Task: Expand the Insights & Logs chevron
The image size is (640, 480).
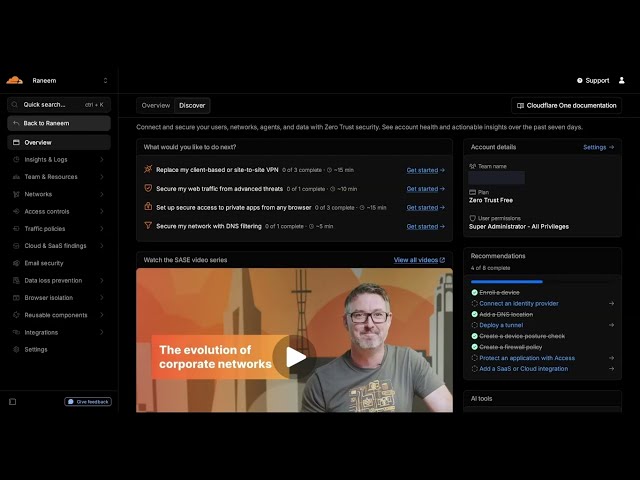Action: [102, 160]
